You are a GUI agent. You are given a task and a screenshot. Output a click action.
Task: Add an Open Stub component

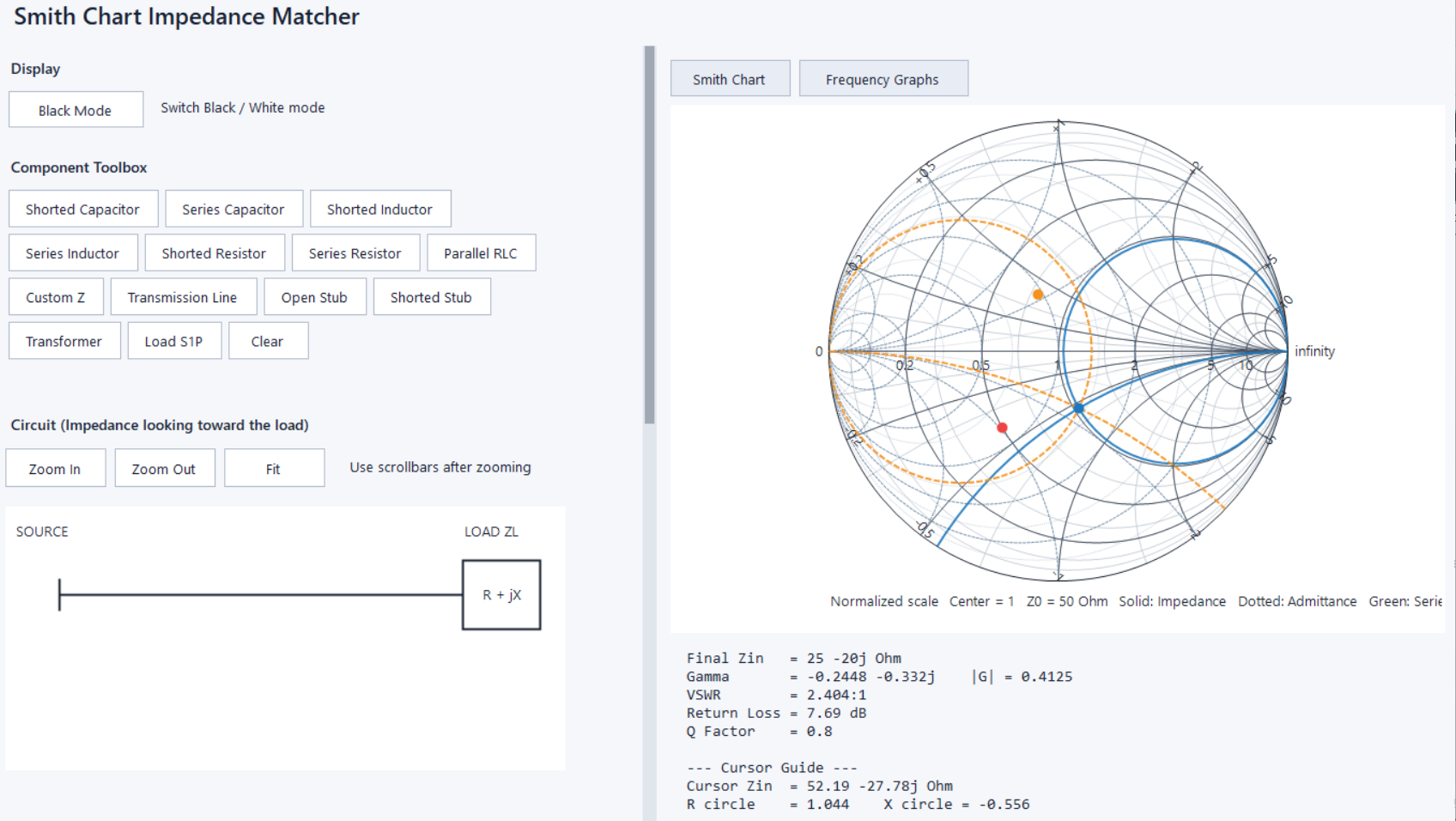pyautogui.click(x=315, y=297)
